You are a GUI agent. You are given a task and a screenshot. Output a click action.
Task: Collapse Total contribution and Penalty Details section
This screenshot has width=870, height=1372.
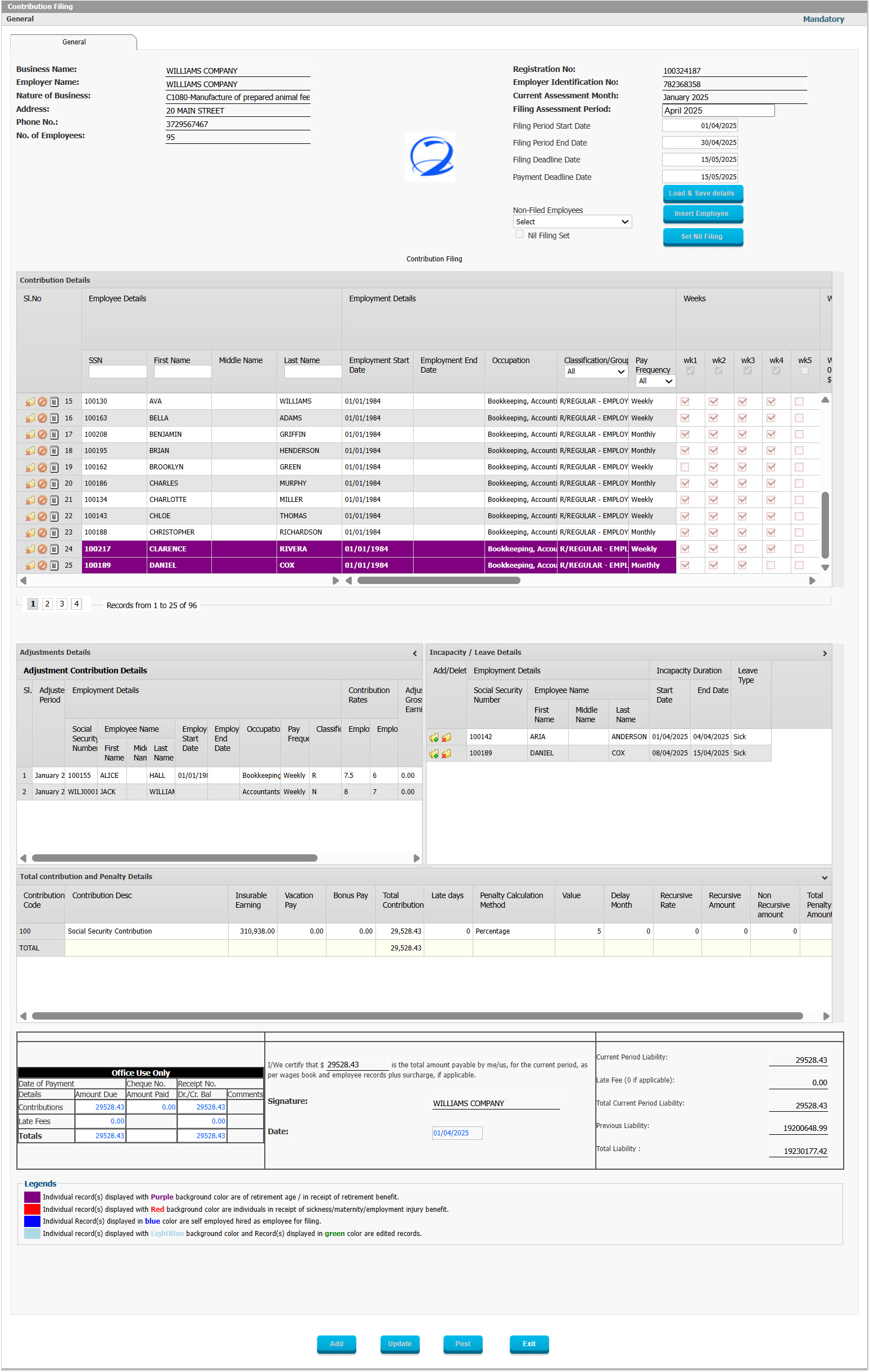point(824,878)
